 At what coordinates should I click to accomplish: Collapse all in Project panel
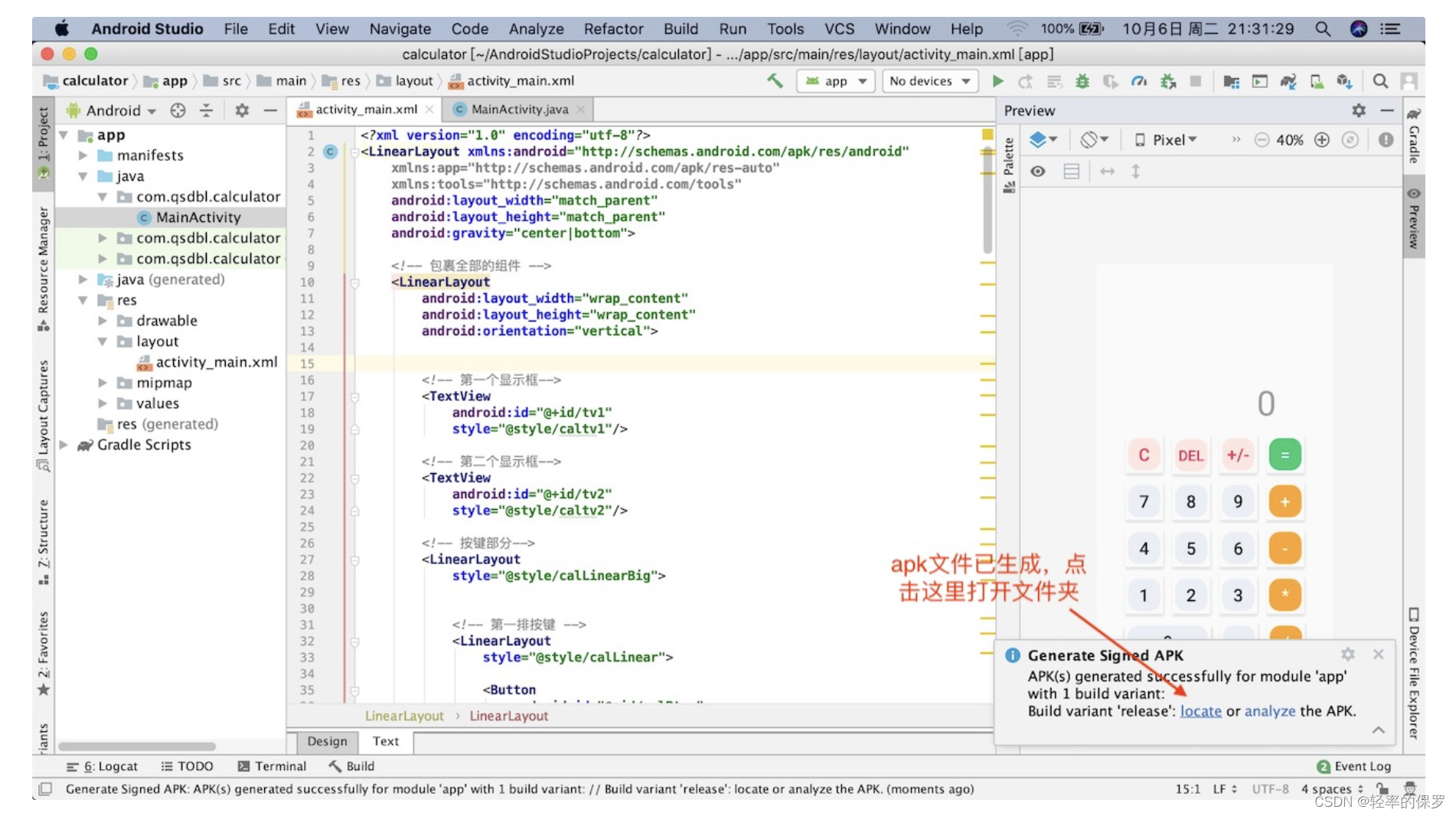coord(206,110)
